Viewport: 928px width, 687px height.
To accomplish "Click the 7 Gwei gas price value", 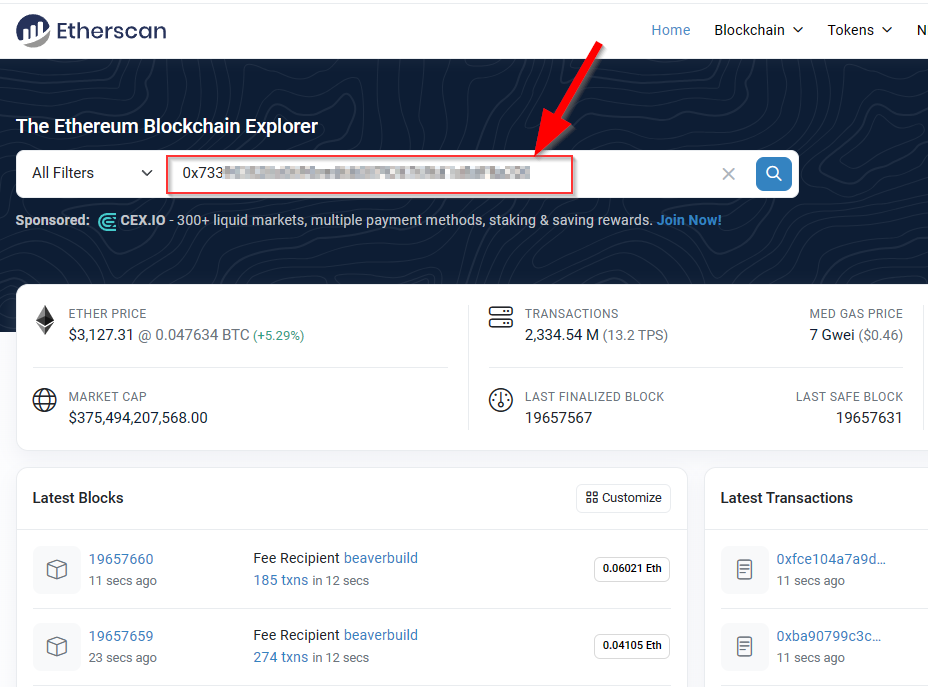I will coord(832,335).
